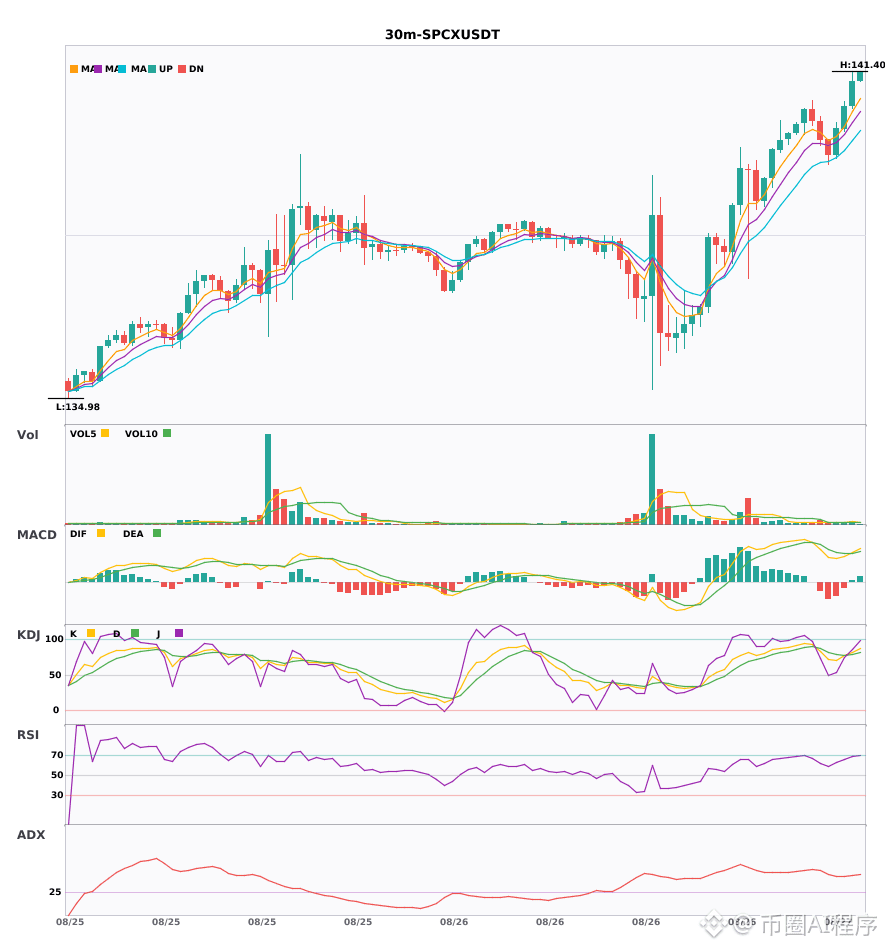This screenshot has height=950, width=885.
Task: Select the RSI panel label
Action: click(x=28, y=735)
